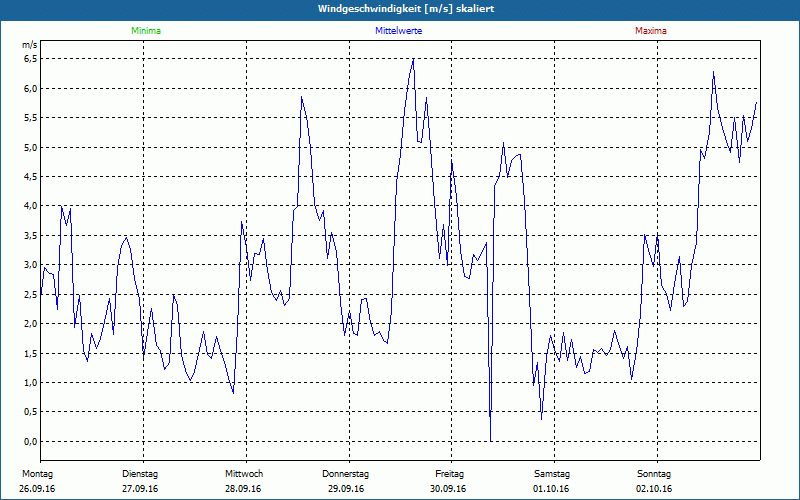Click the 4,5 y-axis value
This screenshot has height=500, width=800.
[31, 177]
